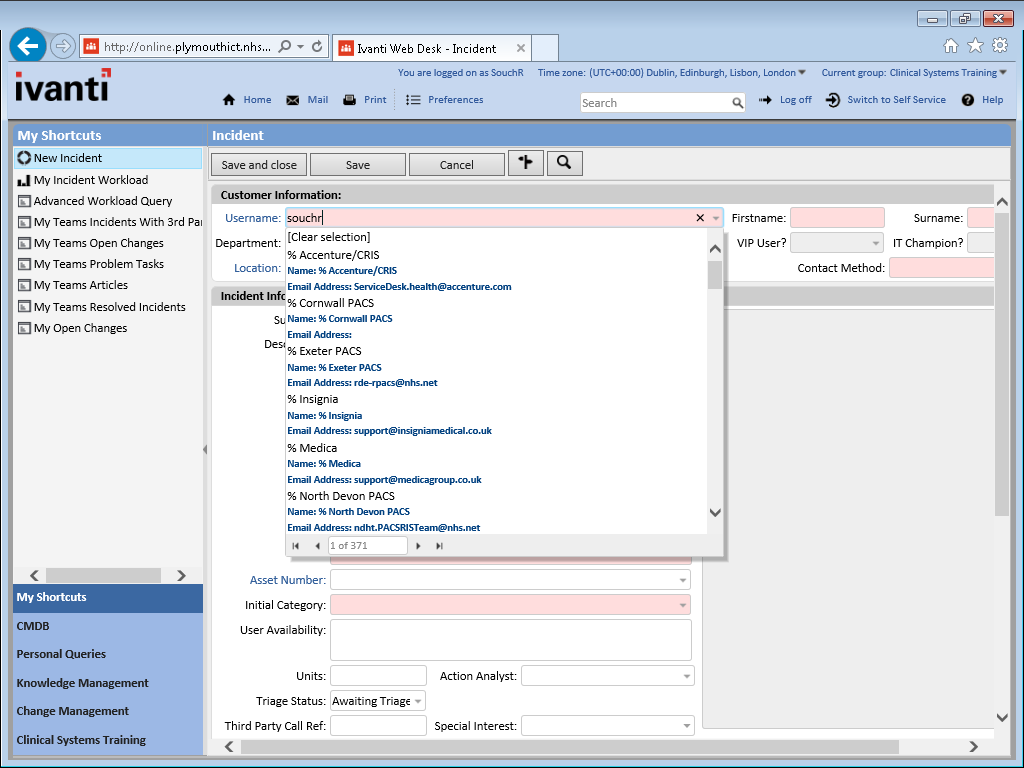
Task: Click the magnifier search toolbar button
Action: pos(564,163)
